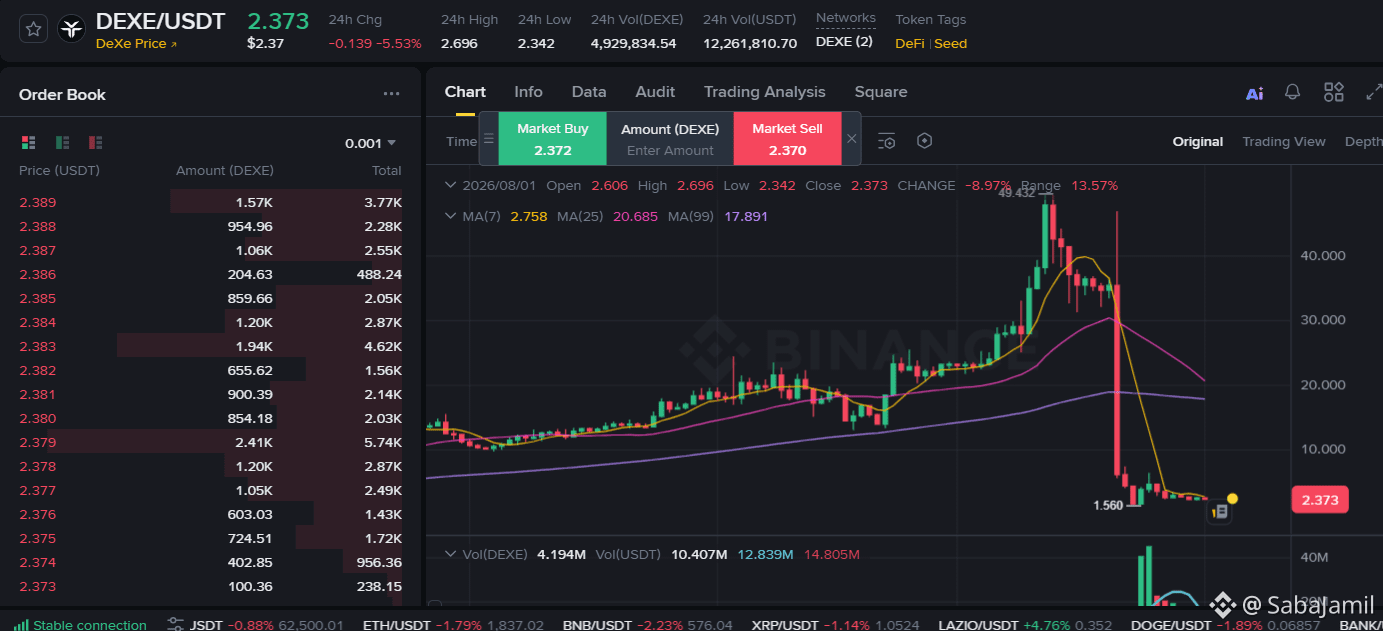Collapse the Vol(DEXE) indicator chevron
Image resolution: width=1383 pixels, height=631 pixels.
pos(451,554)
